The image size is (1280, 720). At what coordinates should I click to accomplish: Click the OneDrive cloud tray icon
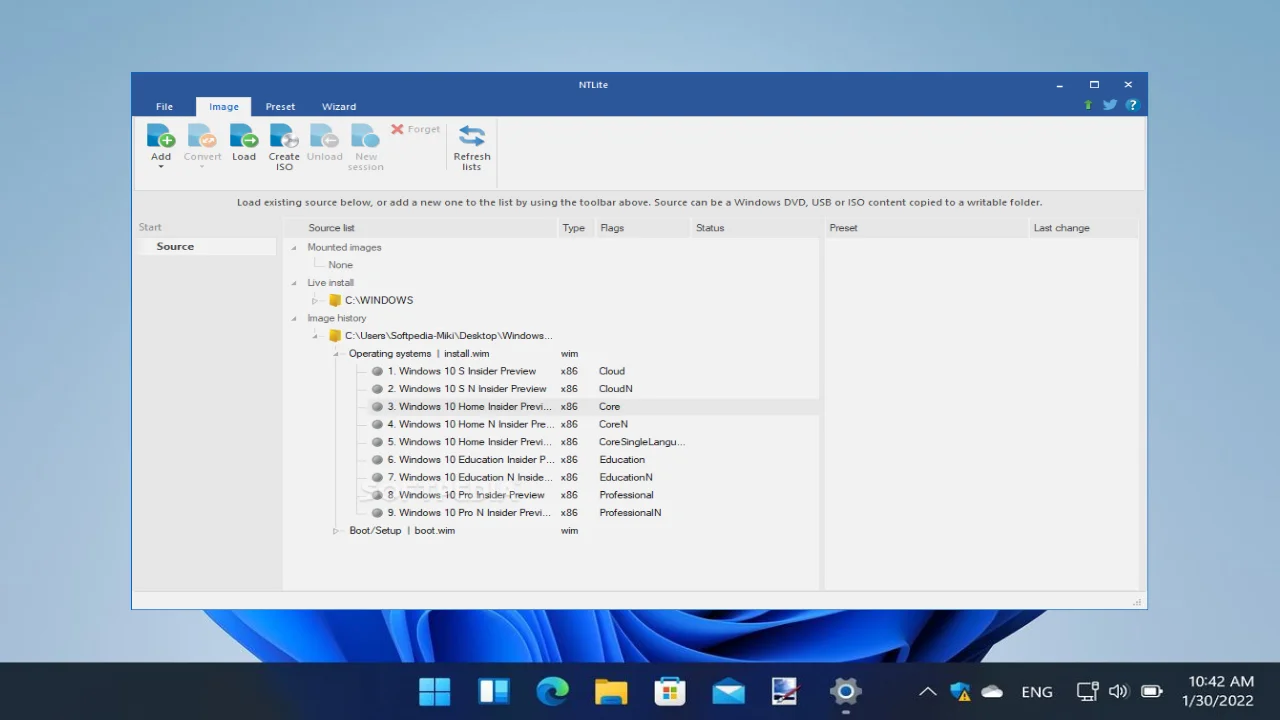click(x=992, y=691)
